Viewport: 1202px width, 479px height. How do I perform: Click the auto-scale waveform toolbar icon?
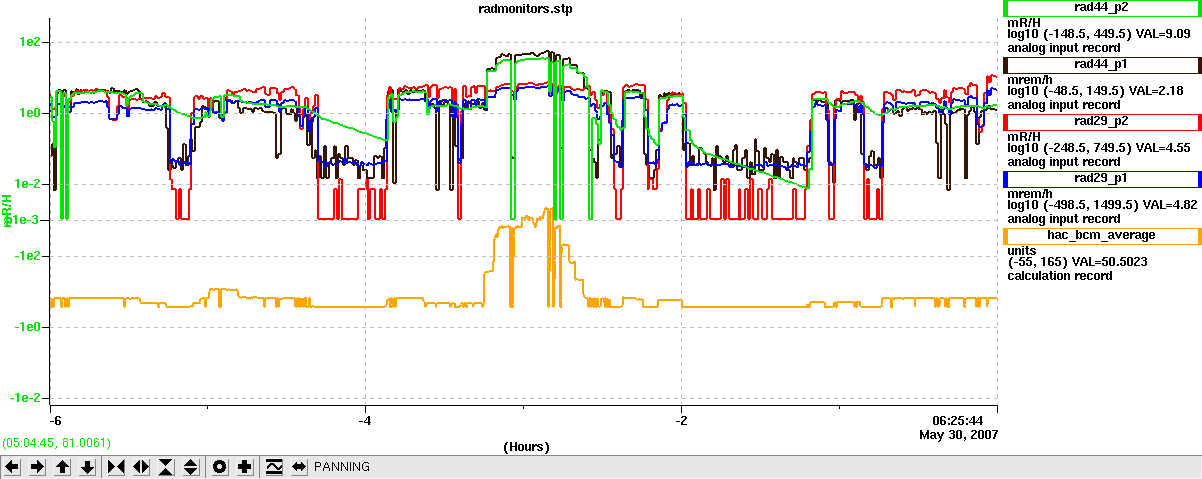pyautogui.click(x=273, y=467)
